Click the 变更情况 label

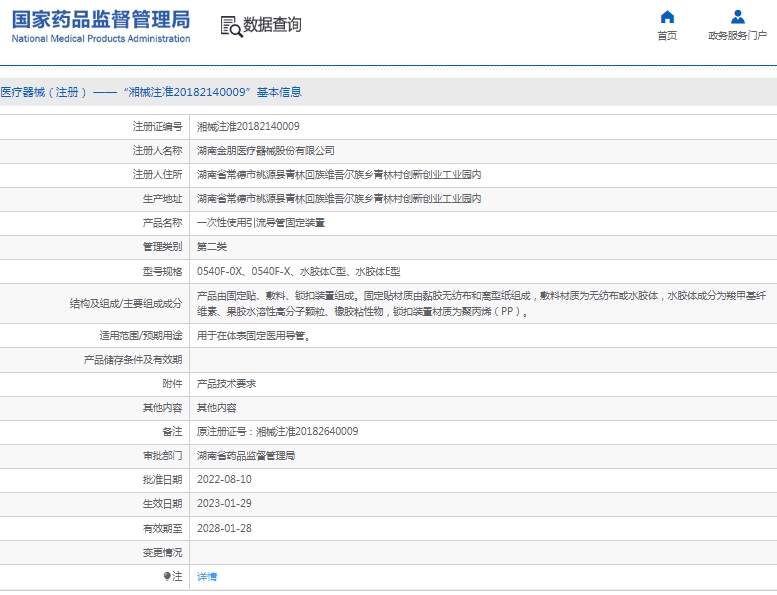pyautogui.click(x=163, y=552)
